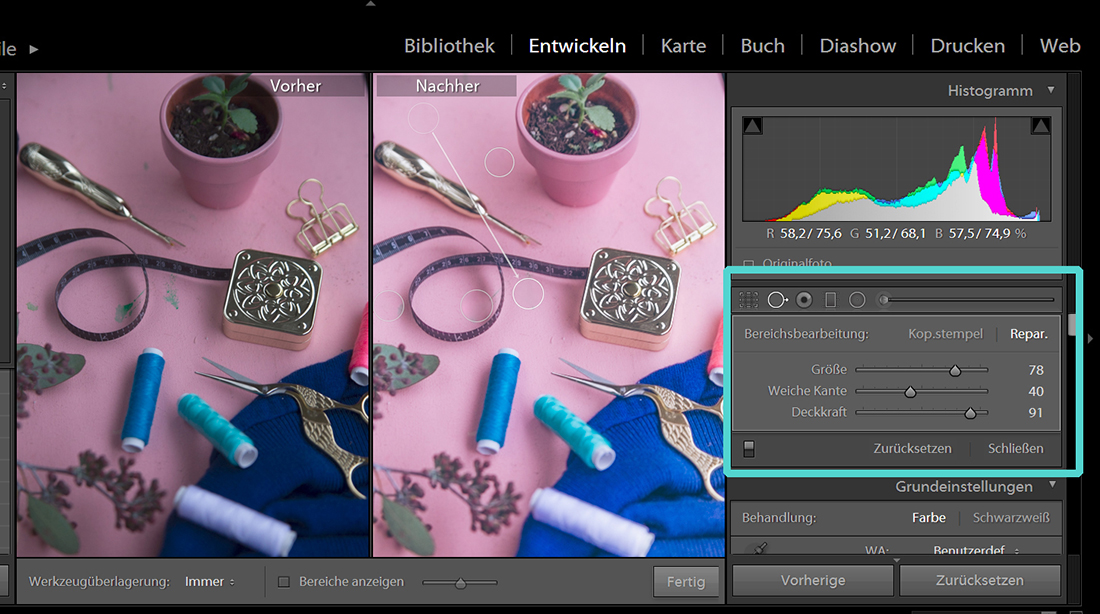The width and height of the screenshot is (1100, 614).
Task: Enable the 'Bereiche anzeigen' checkbox
Action: [284, 582]
